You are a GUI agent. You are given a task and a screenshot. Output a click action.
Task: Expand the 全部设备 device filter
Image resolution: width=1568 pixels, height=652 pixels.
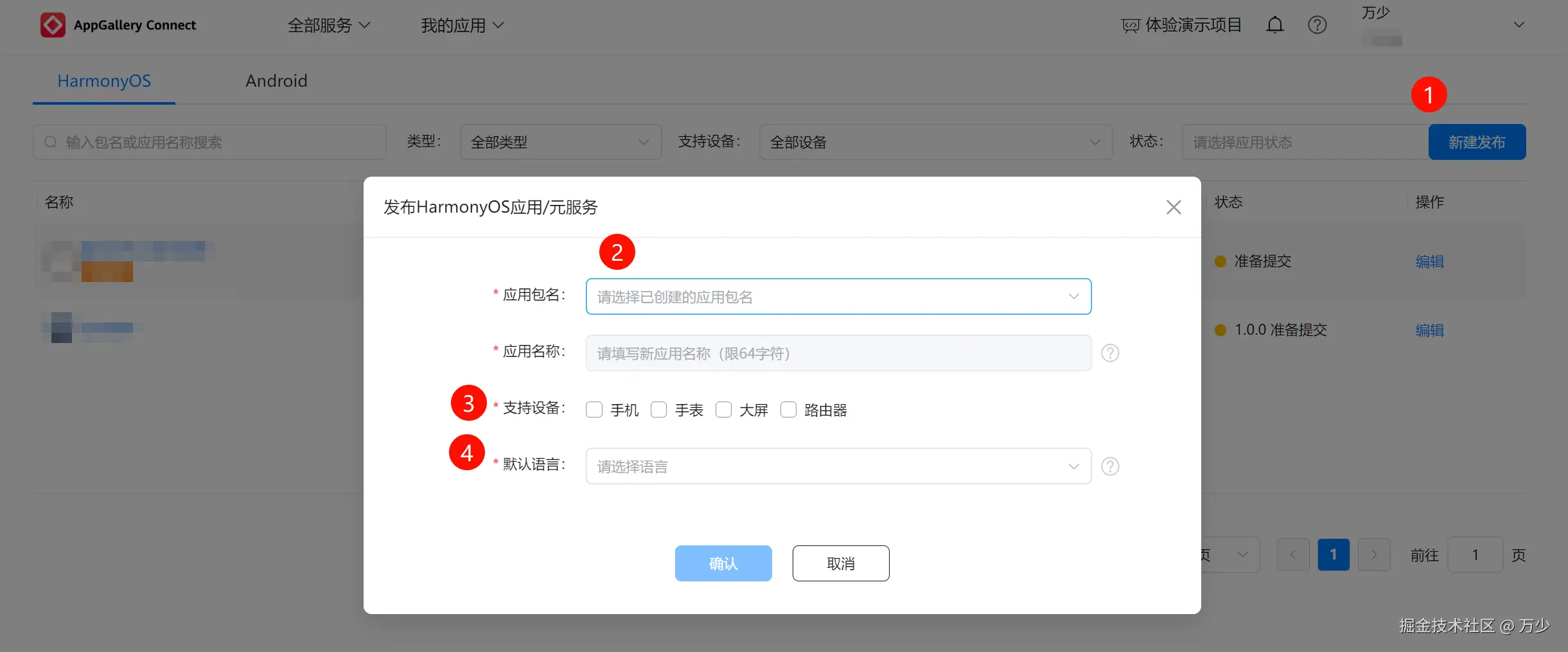[936, 142]
